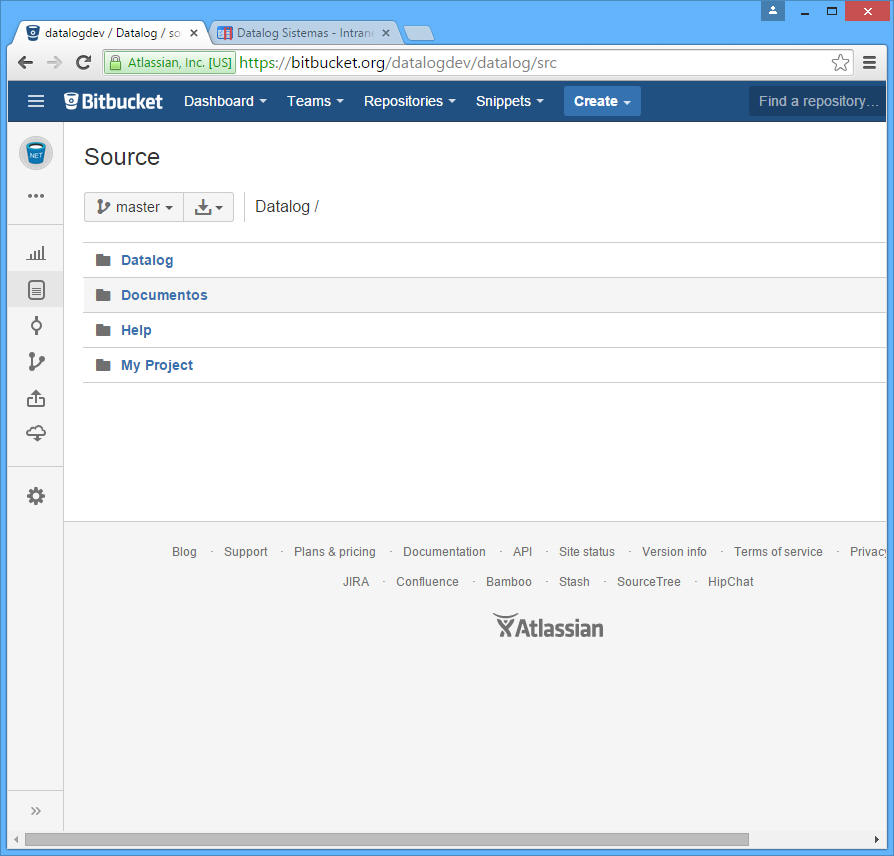Open the sidebar more actions ellipsis
This screenshot has width=894, height=856.
point(36,196)
